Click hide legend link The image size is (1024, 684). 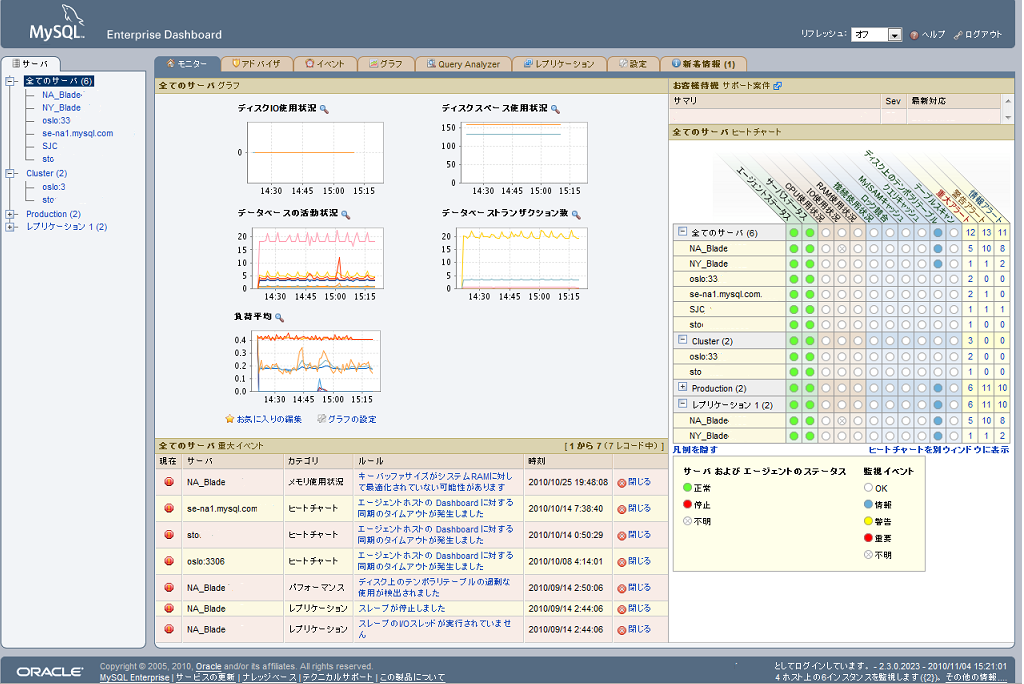pyautogui.click(x=695, y=449)
